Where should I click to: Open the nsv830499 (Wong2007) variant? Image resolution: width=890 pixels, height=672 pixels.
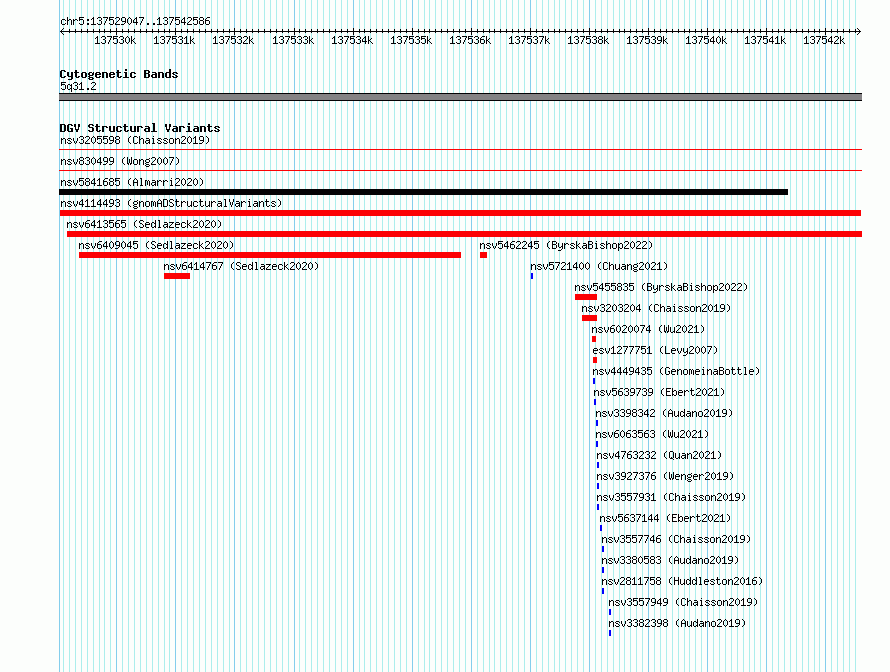click(120, 161)
